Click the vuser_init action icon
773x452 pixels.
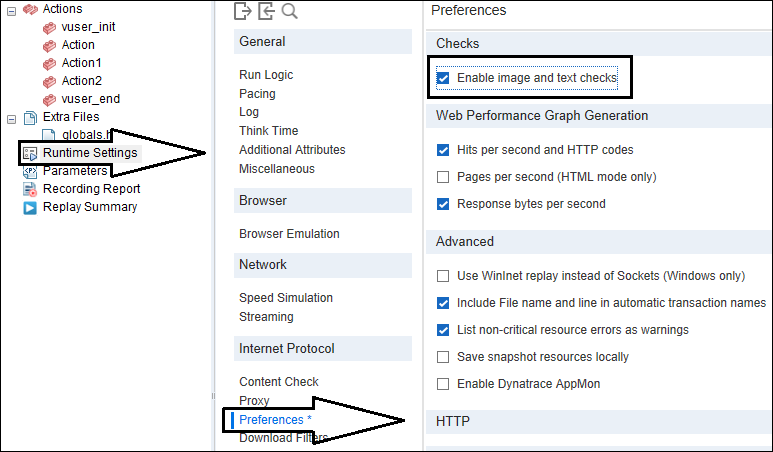(x=49, y=27)
